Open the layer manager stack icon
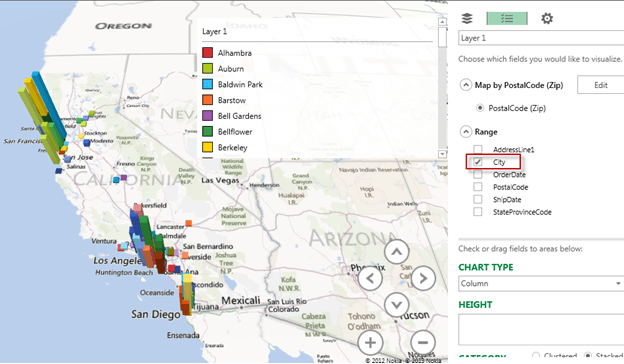 click(x=467, y=18)
